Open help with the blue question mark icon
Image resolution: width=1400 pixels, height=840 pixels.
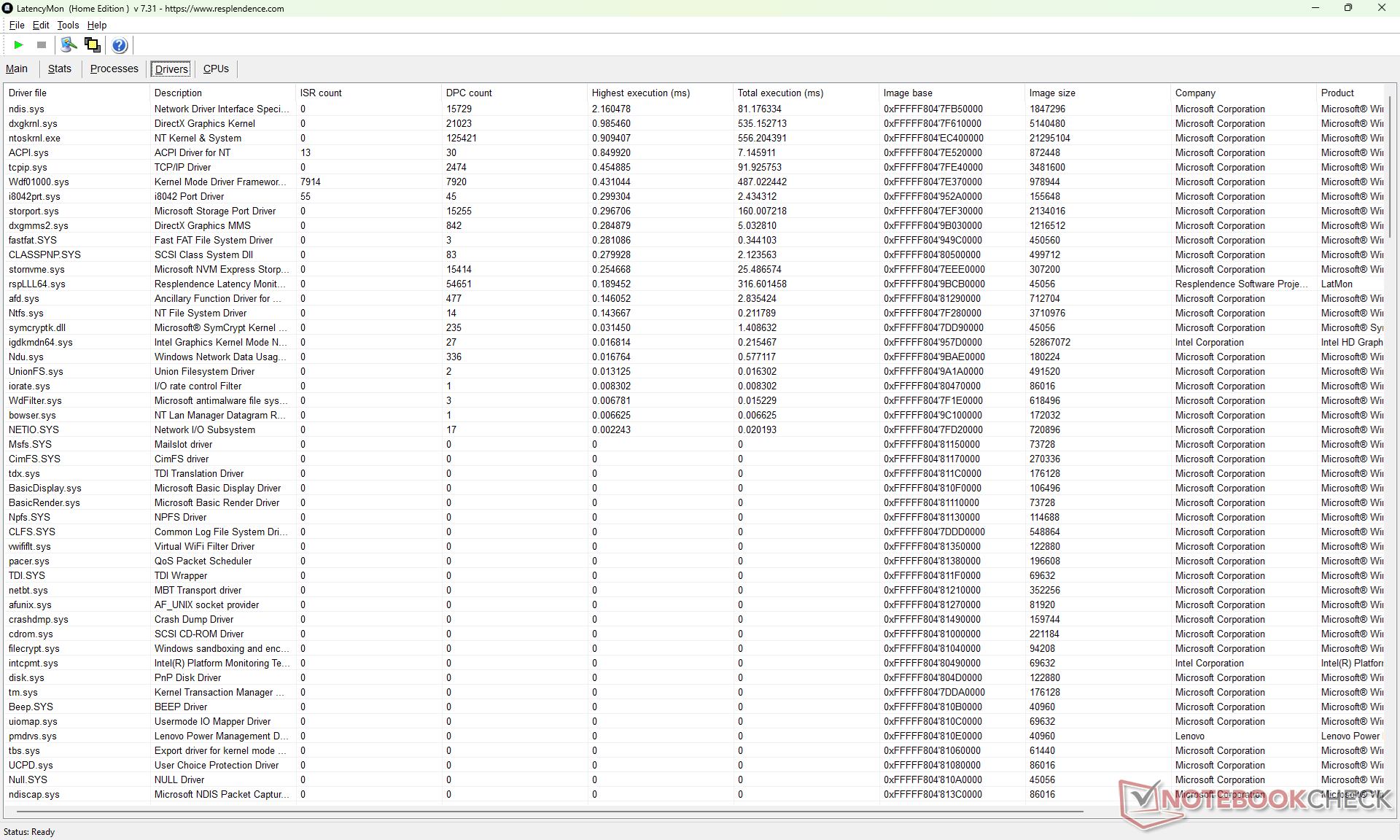pyautogui.click(x=120, y=45)
